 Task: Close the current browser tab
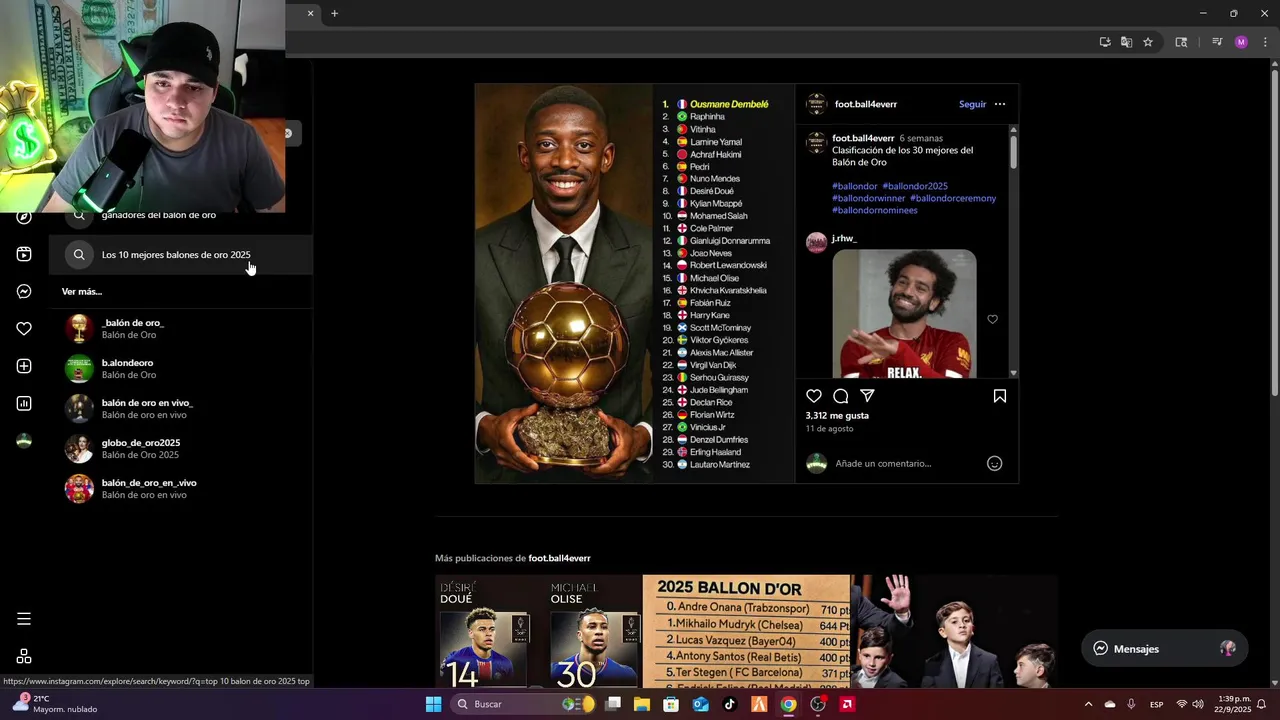point(310,13)
